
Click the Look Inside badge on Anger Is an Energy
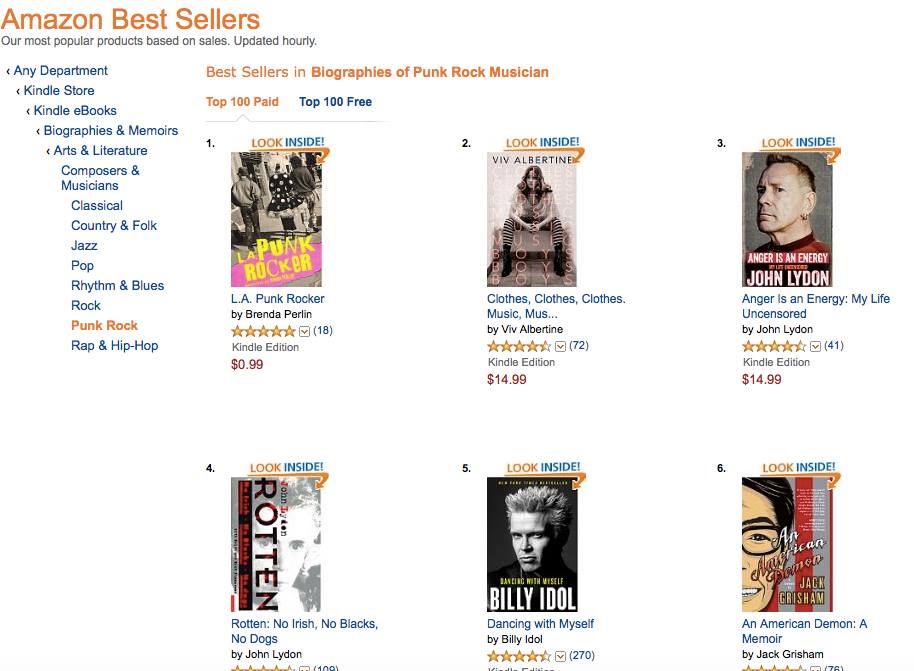[x=798, y=143]
